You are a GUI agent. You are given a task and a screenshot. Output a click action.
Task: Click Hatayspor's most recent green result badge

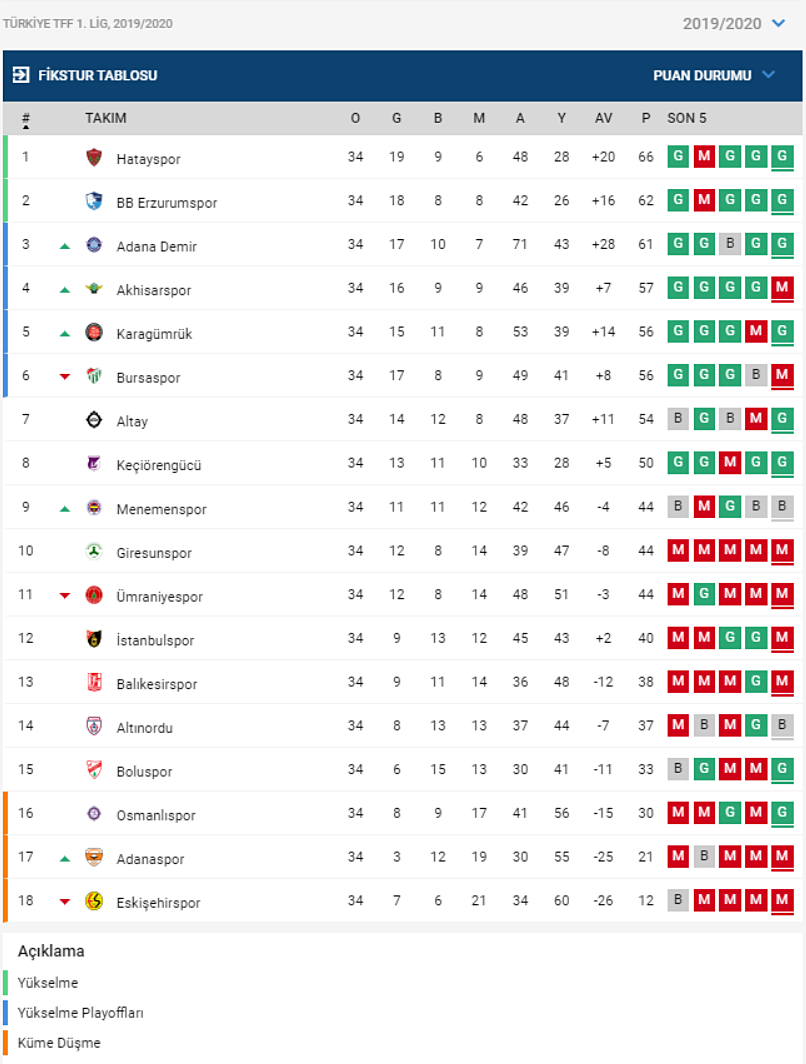(783, 157)
